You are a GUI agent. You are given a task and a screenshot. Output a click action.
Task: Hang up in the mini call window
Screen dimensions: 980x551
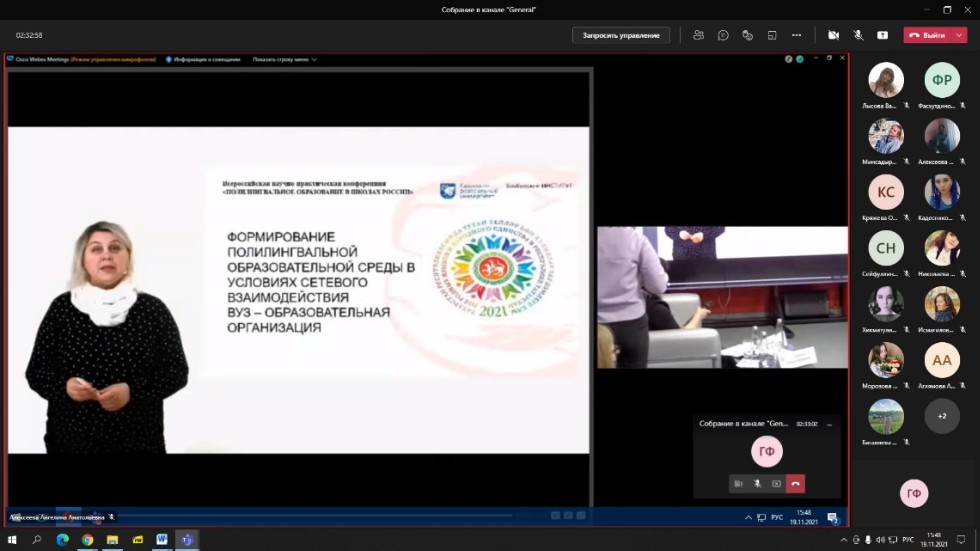(x=795, y=484)
